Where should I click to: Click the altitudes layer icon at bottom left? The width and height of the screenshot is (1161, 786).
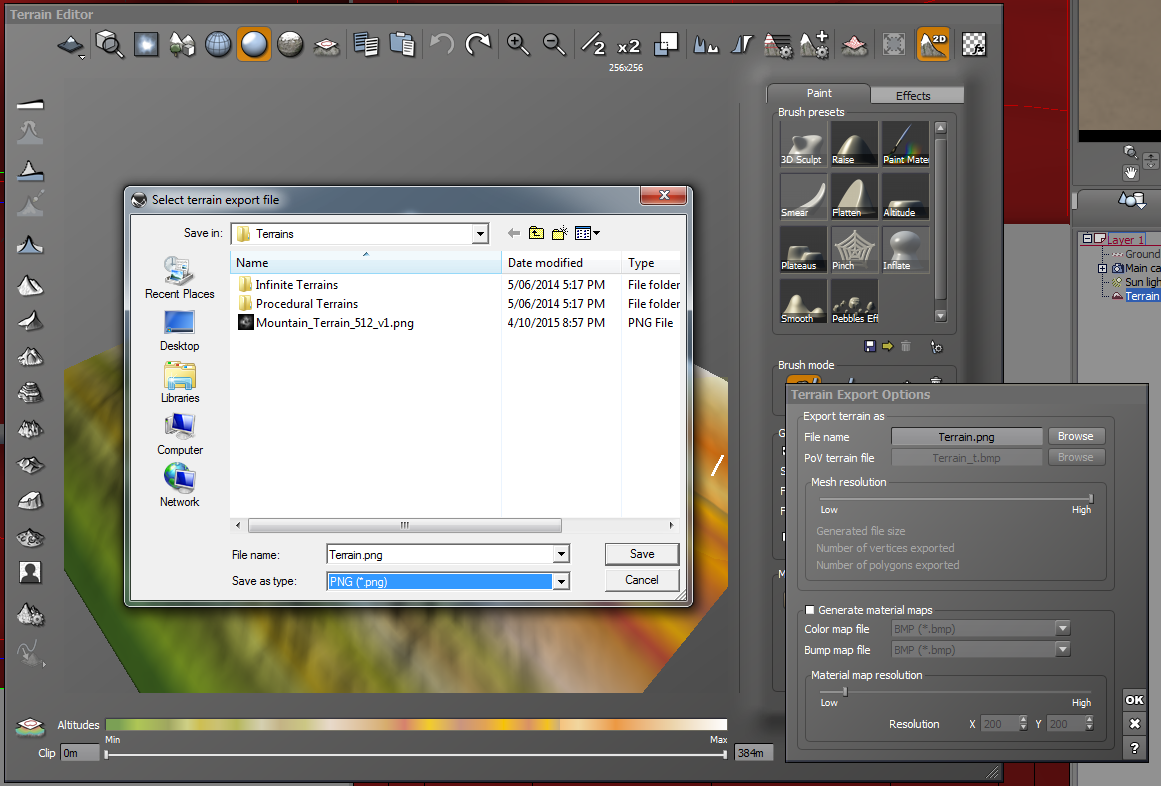pos(30,727)
